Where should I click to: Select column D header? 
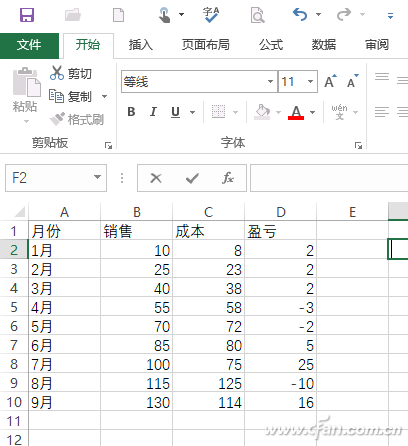point(281,212)
